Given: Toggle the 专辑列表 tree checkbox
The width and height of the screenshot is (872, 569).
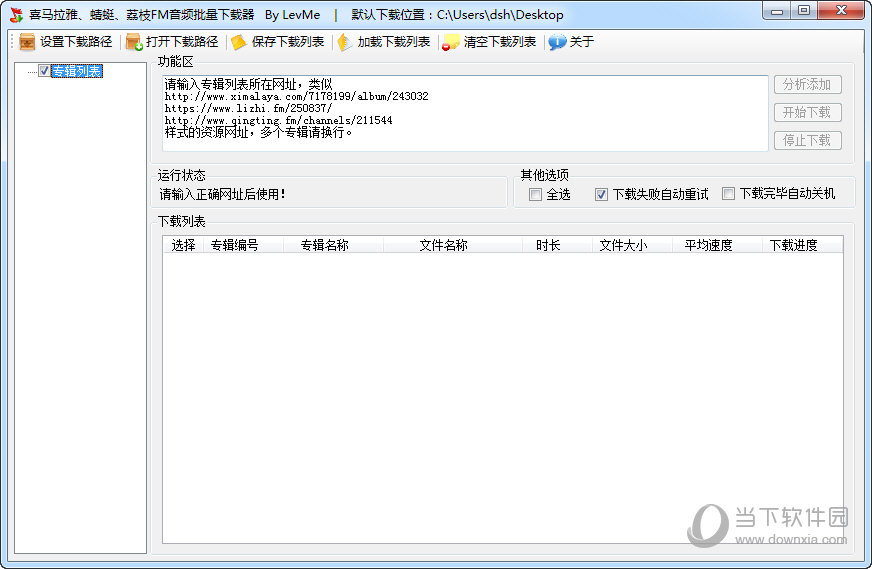Looking at the screenshot, I should (x=44, y=71).
